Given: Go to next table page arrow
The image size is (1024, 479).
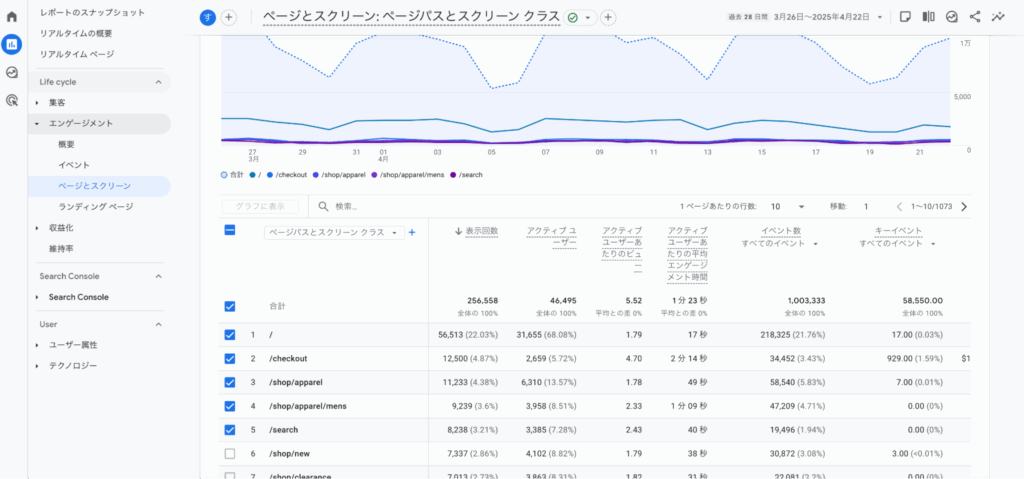Looking at the screenshot, I should (964, 206).
